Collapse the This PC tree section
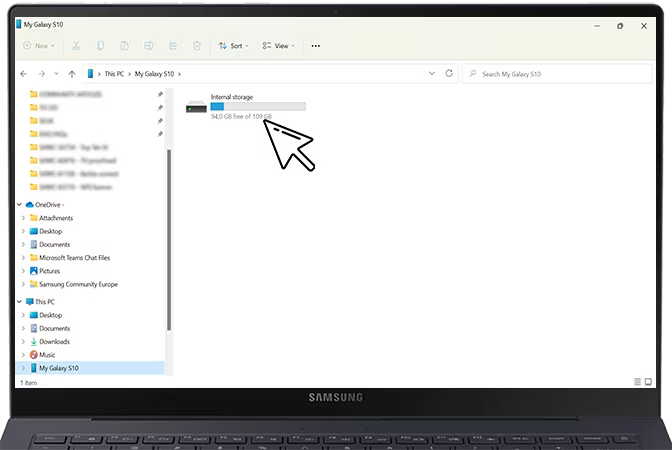Image resolution: width=672 pixels, height=450 pixels. (19, 301)
